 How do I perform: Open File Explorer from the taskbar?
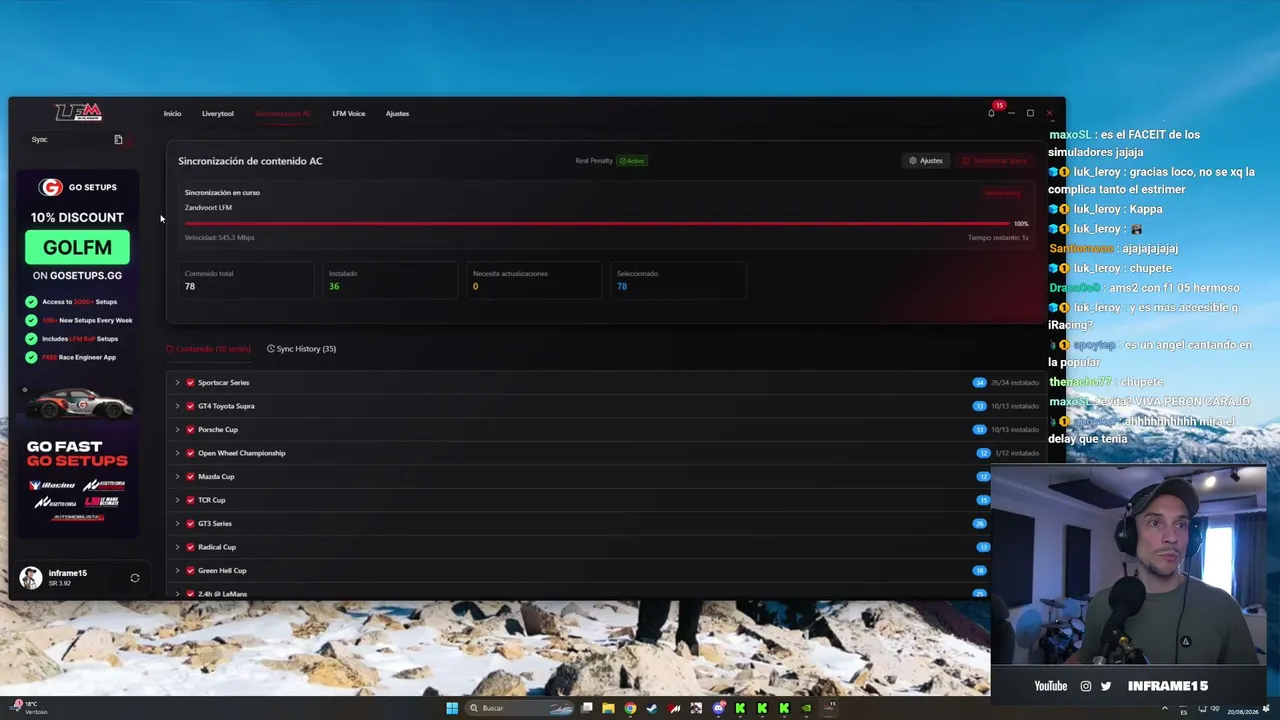click(608, 708)
